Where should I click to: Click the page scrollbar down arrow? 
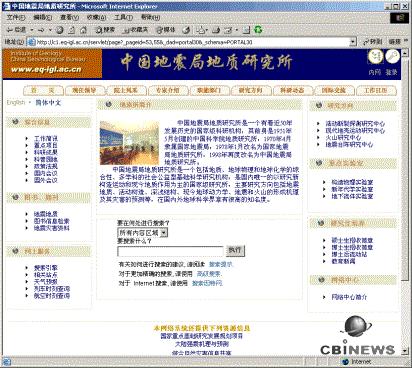(405, 351)
